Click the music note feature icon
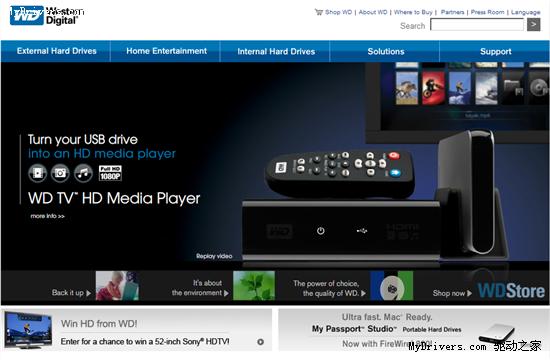 point(83,173)
